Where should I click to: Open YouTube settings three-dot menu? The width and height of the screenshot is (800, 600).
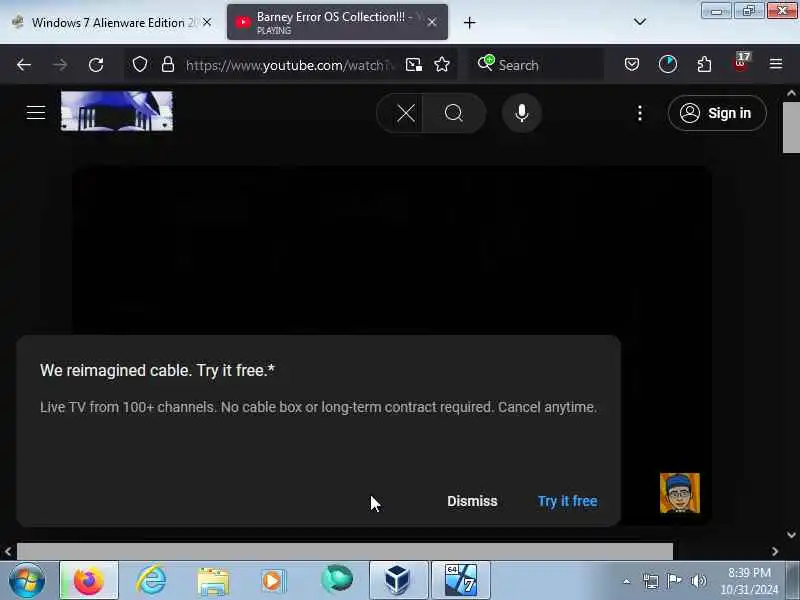coord(640,113)
